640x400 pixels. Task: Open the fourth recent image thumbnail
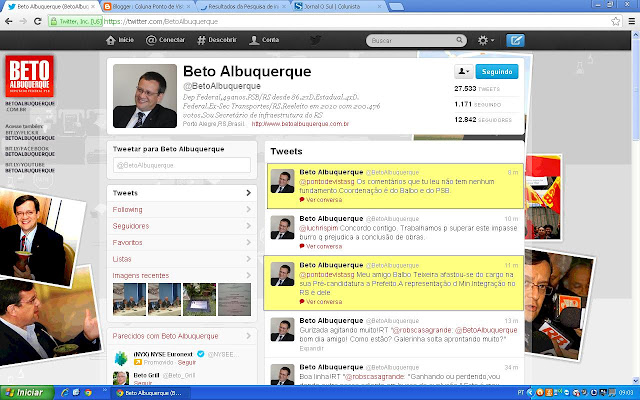(234, 300)
